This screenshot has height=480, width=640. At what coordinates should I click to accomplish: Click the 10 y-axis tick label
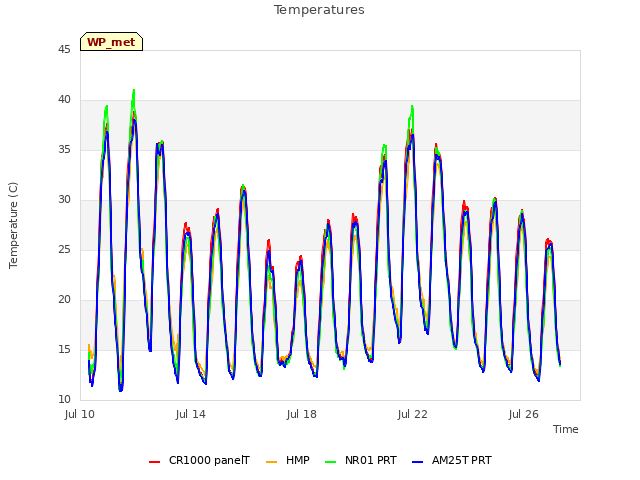pos(64,400)
